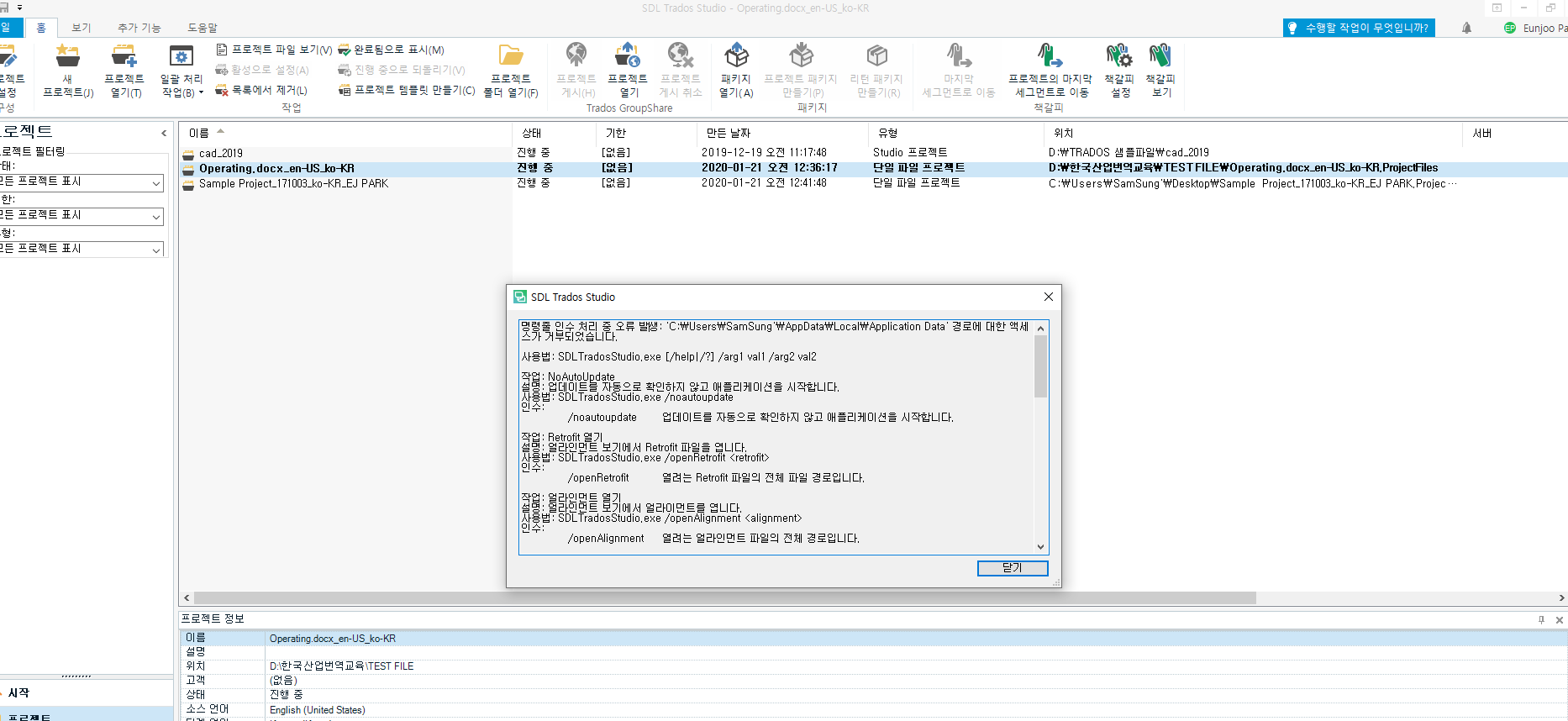Create a new project with 새 프로젝트
Image resolution: width=1568 pixels, height=721 pixels.
click(x=68, y=71)
